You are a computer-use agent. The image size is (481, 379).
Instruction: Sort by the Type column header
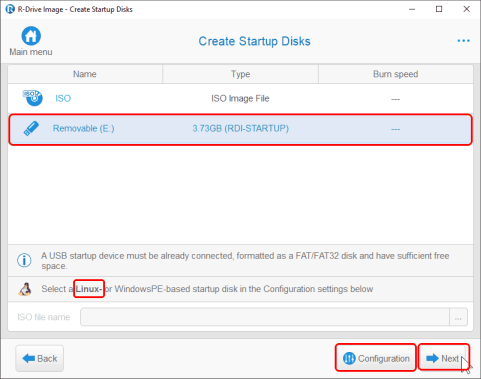click(240, 74)
